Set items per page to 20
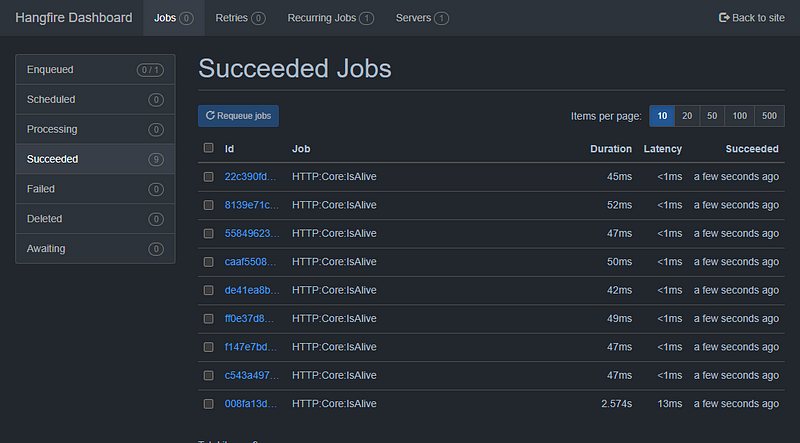800x443 pixels. pos(687,116)
